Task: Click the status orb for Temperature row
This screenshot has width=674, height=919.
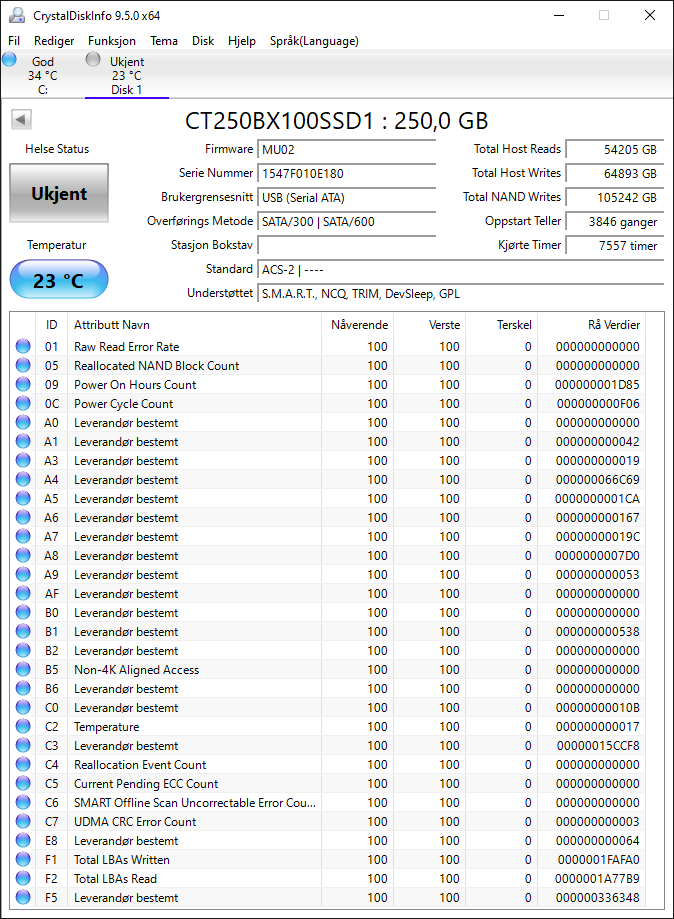Action: pos(23,726)
